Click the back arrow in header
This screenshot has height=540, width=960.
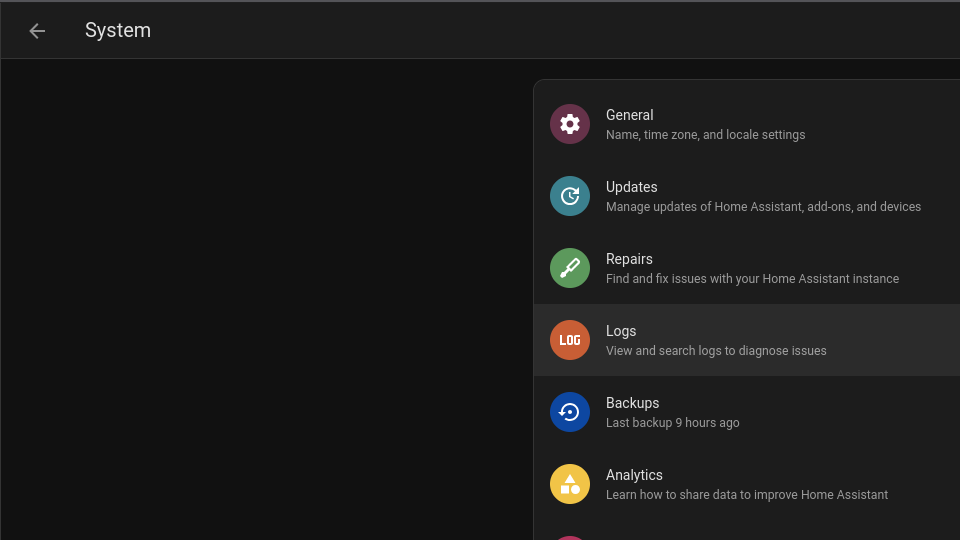point(37,31)
